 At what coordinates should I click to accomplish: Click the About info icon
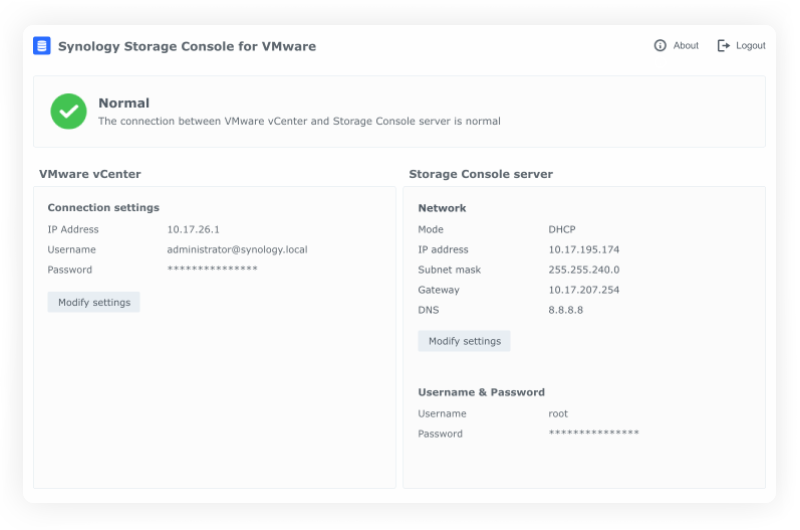[x=660, y=45]
